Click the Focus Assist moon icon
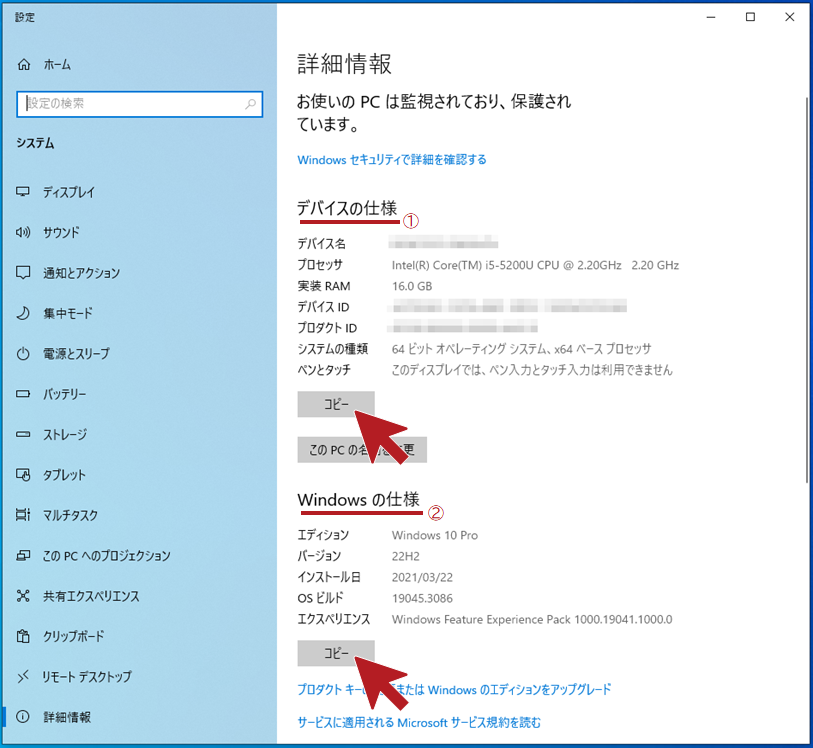Image resolution: width=813 pixels, height=748 pixels. coord(23,314)
